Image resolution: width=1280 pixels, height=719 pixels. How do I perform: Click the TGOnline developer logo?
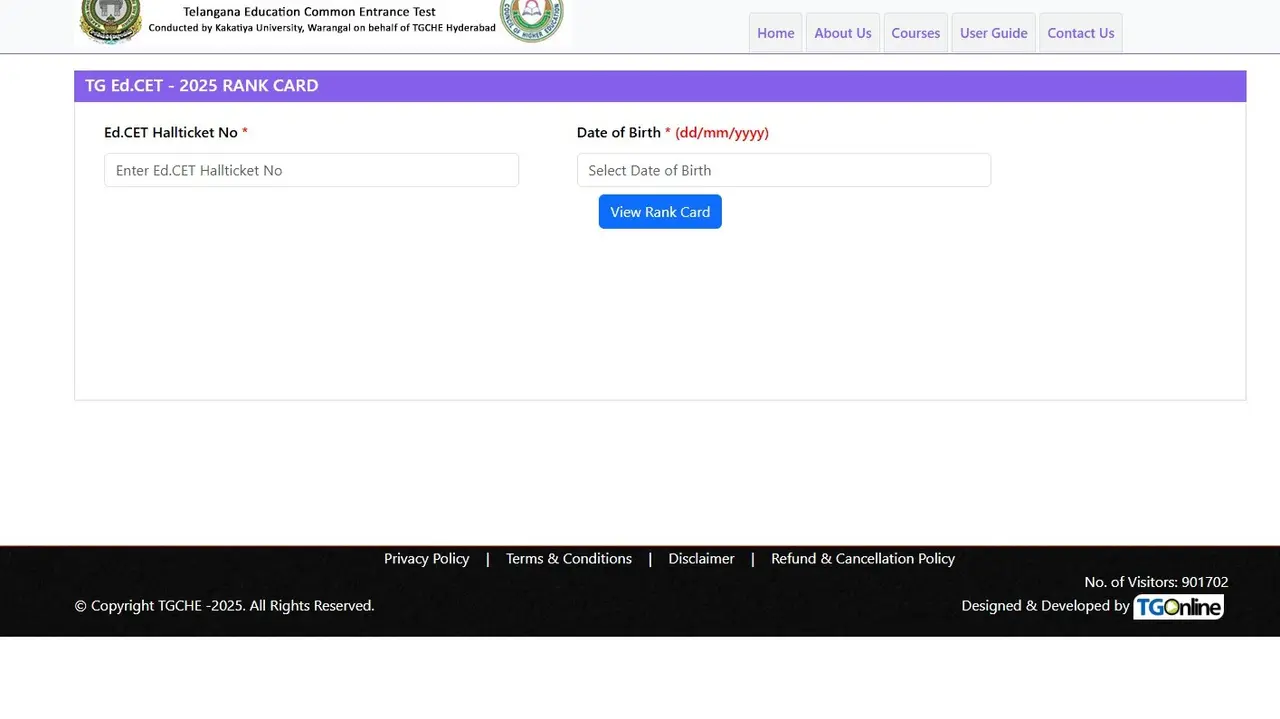click(1178, 606)
